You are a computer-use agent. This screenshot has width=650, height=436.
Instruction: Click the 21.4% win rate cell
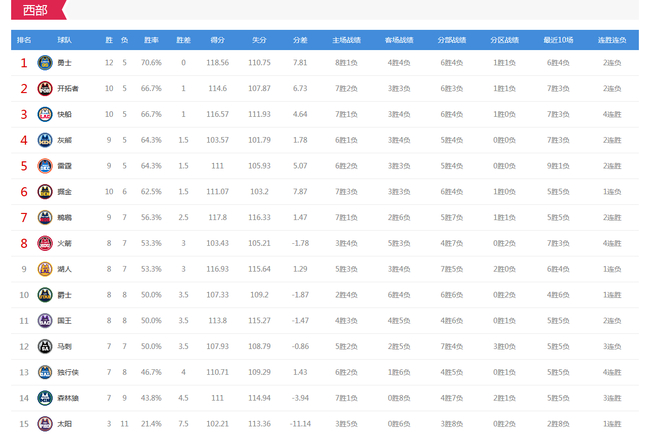(x=151, y=424)
